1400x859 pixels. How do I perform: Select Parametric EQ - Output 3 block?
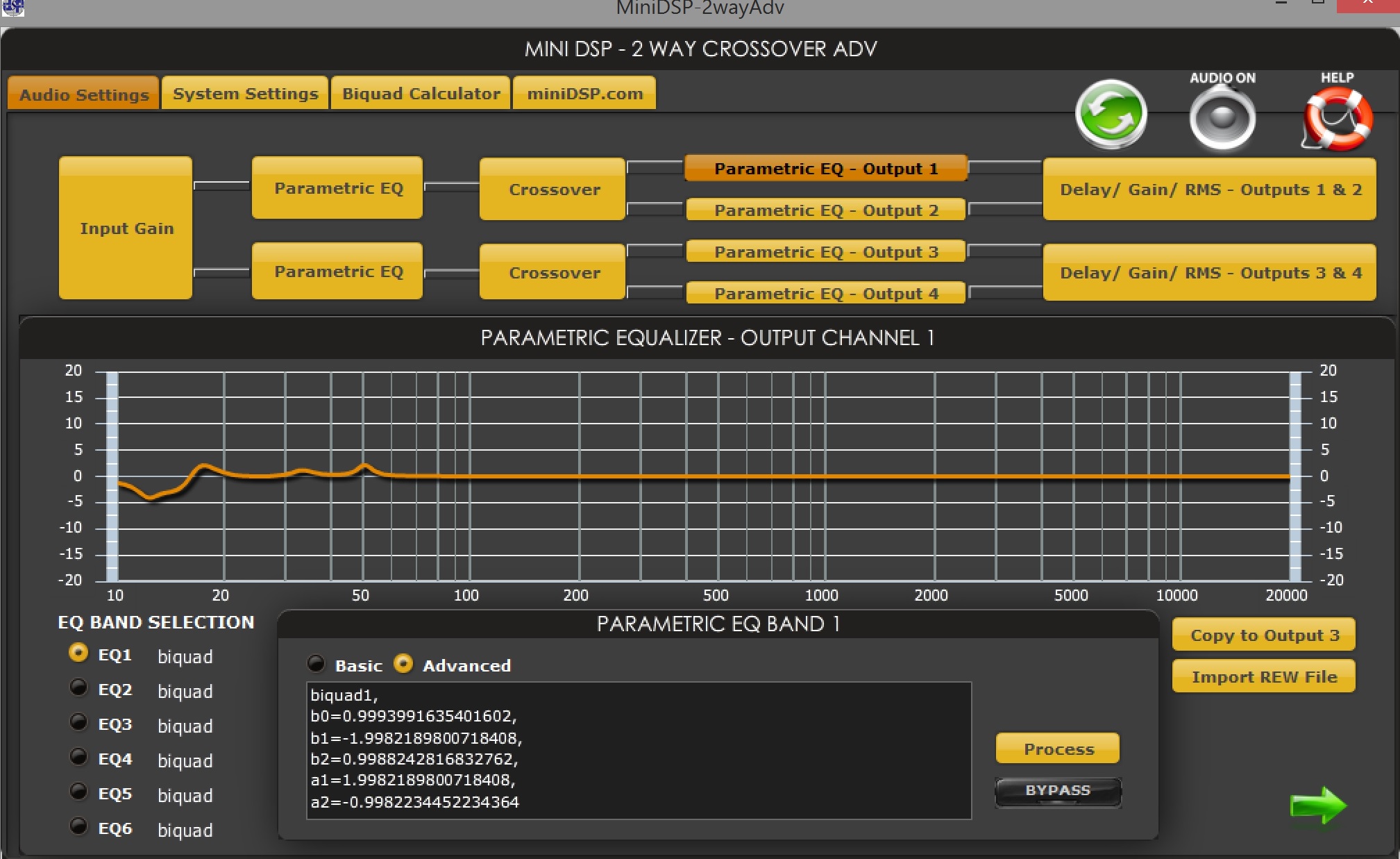(x=826, y=251)
